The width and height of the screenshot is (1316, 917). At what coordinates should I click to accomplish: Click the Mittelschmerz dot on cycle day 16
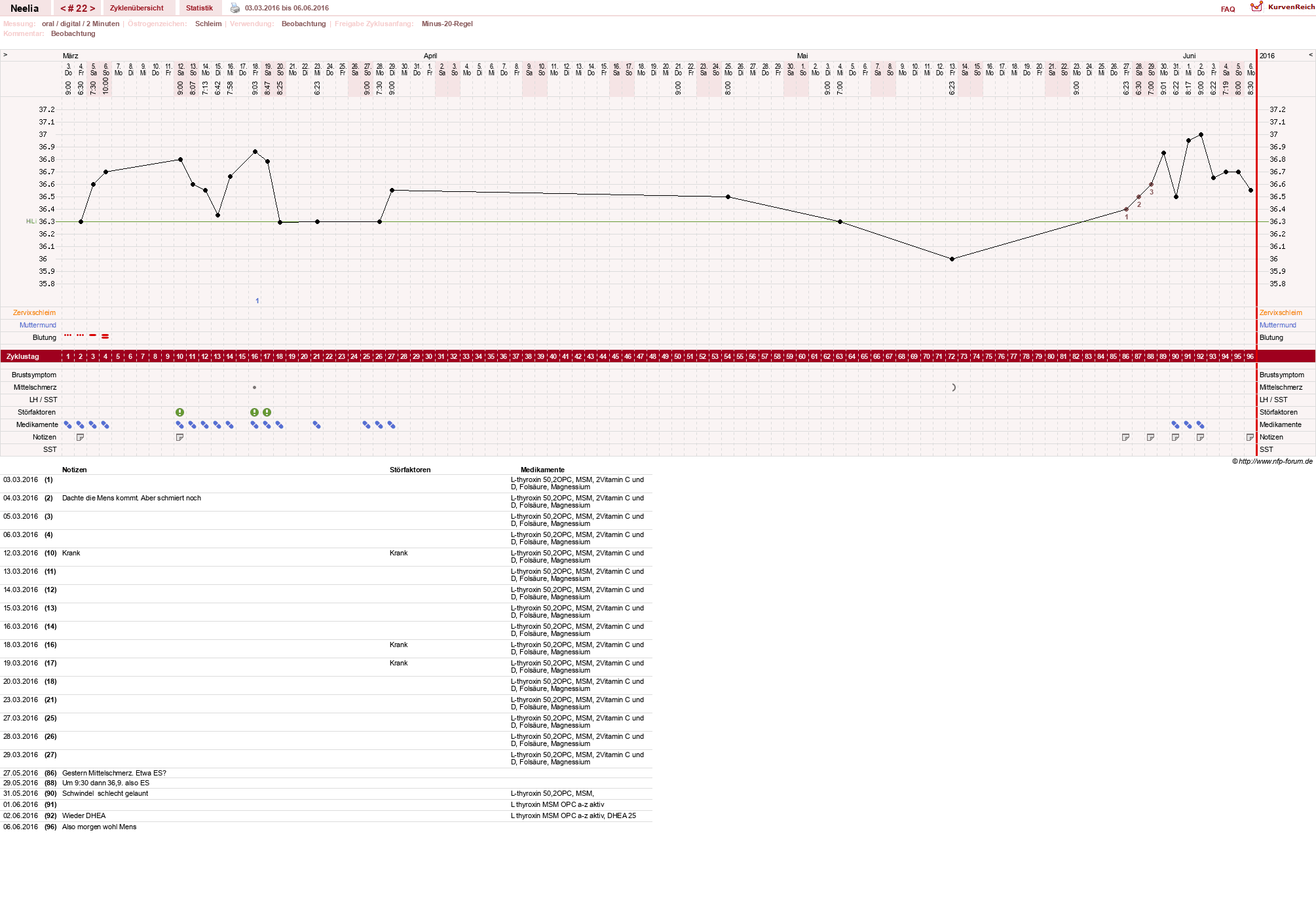[x=254, y=387]
